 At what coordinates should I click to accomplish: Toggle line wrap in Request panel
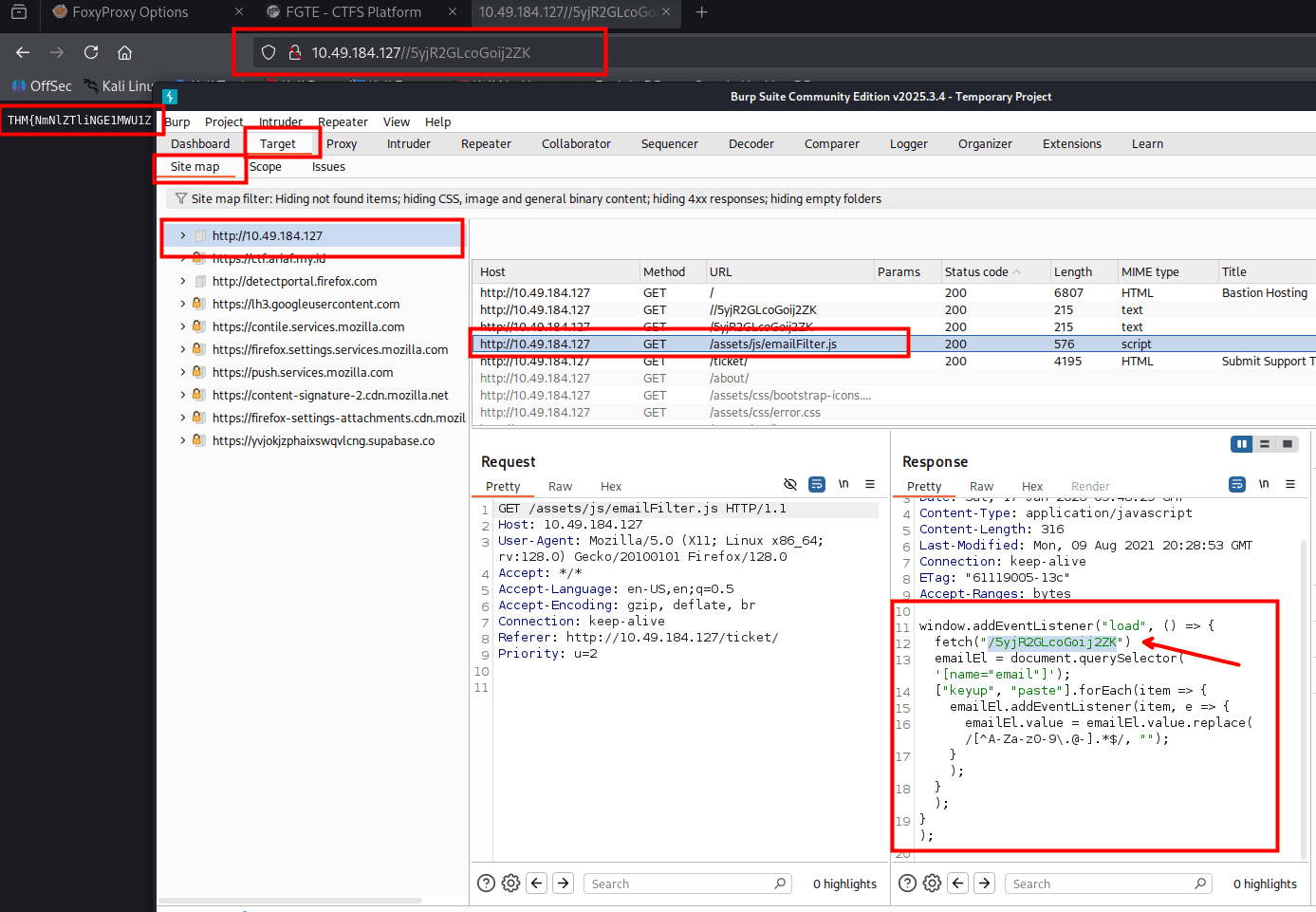(816, 484)
